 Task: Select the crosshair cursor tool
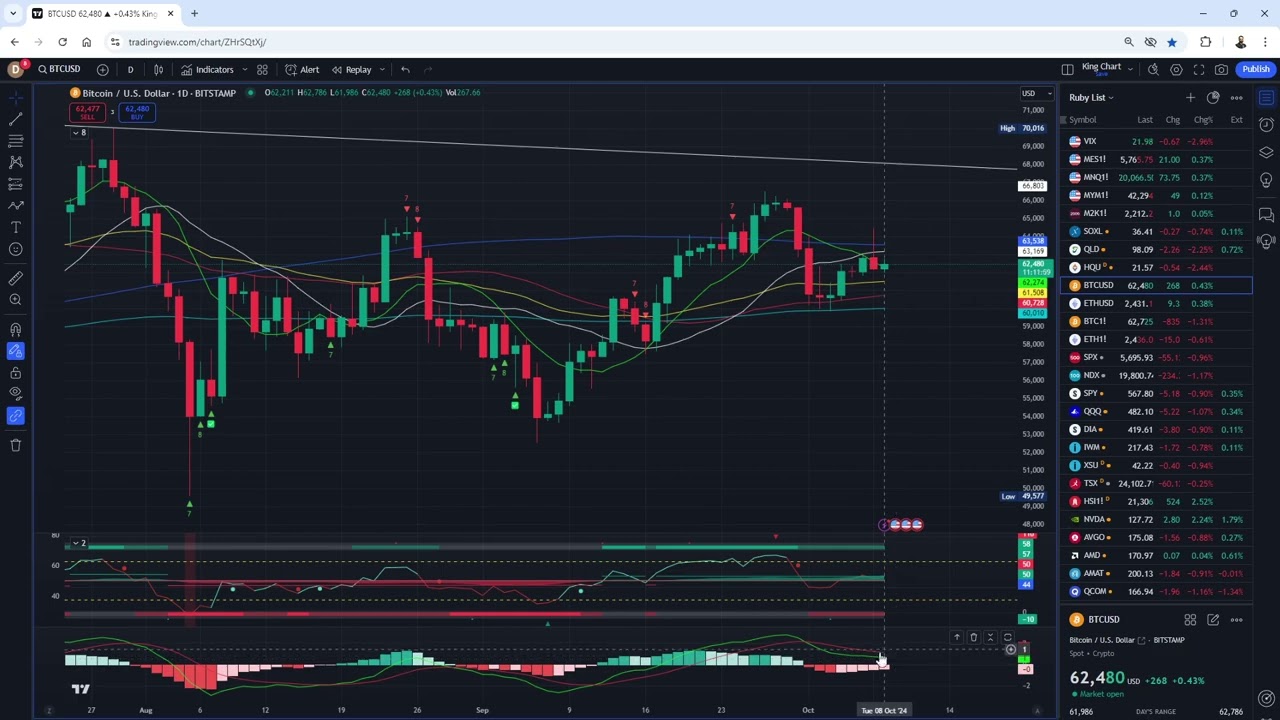(16, 97)
